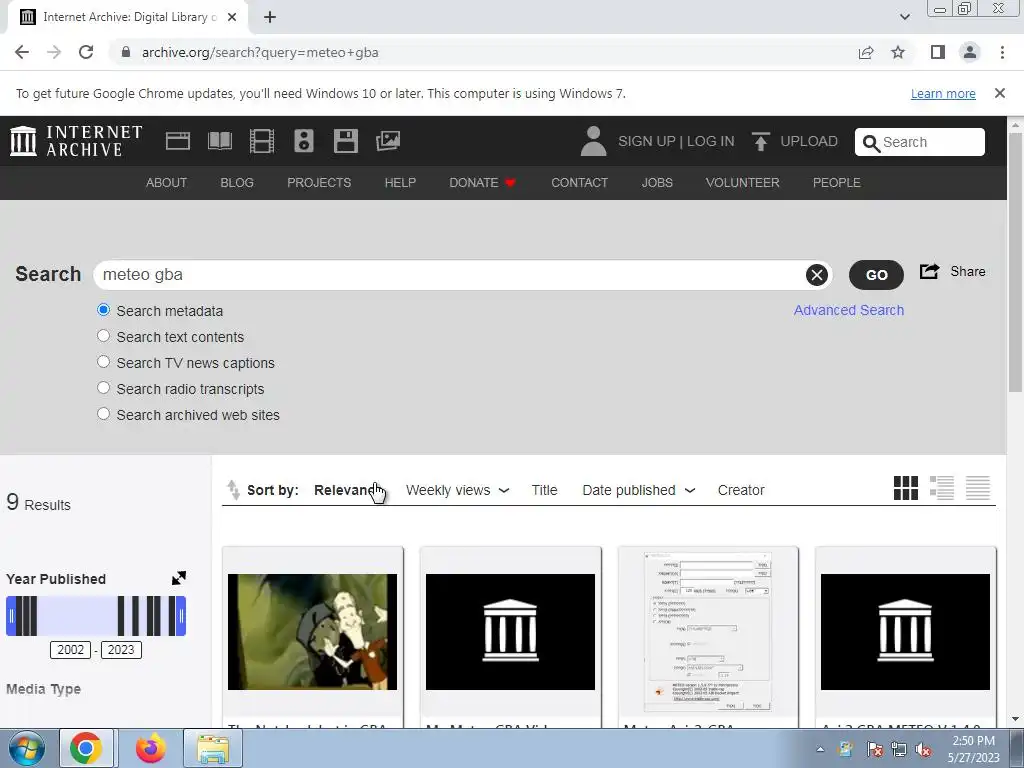
Task: Open the JOBS menu item
Action: [657, 183]
